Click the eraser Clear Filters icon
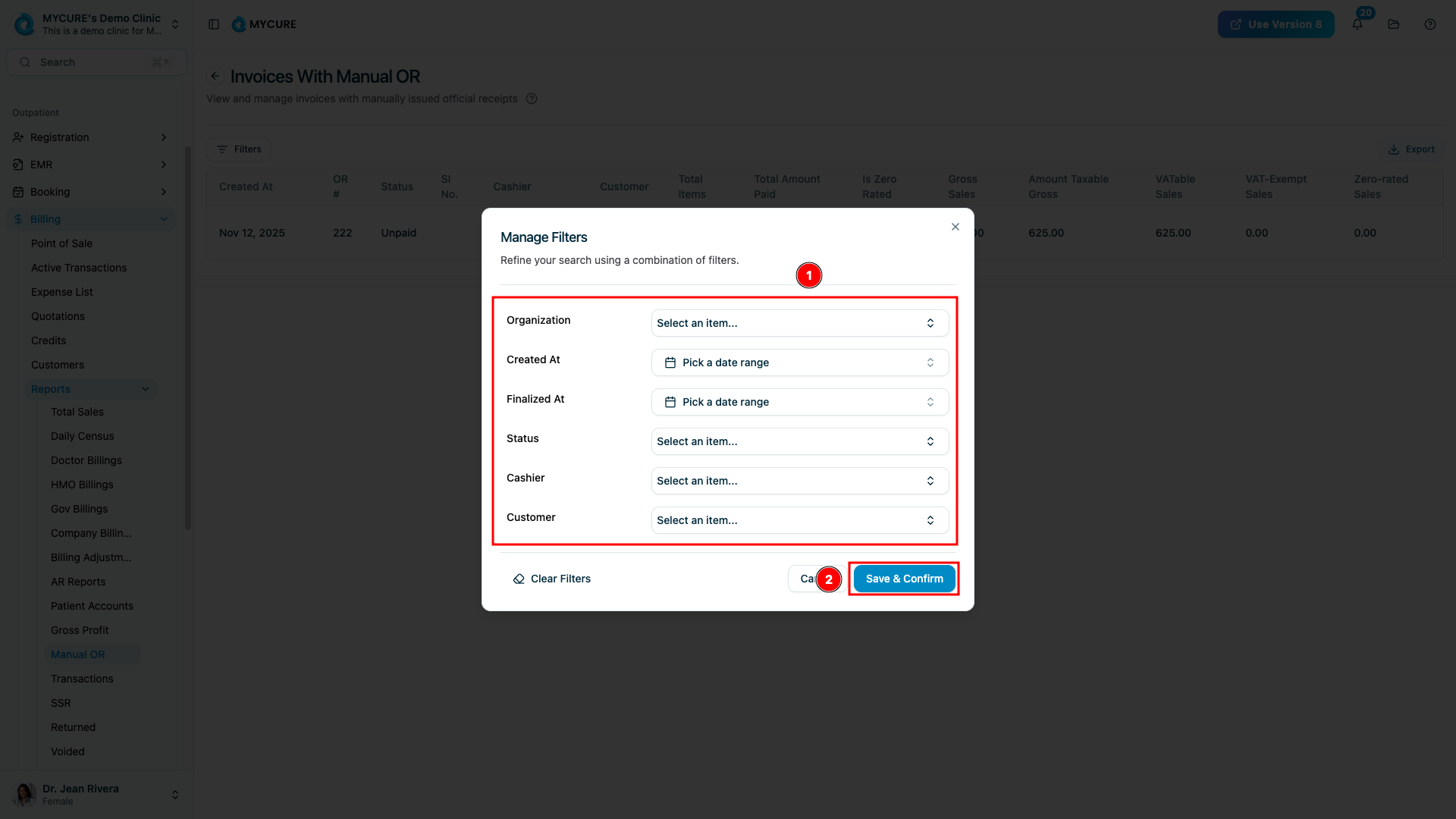This screenshot has height=819, width=1456. [519, 579]
